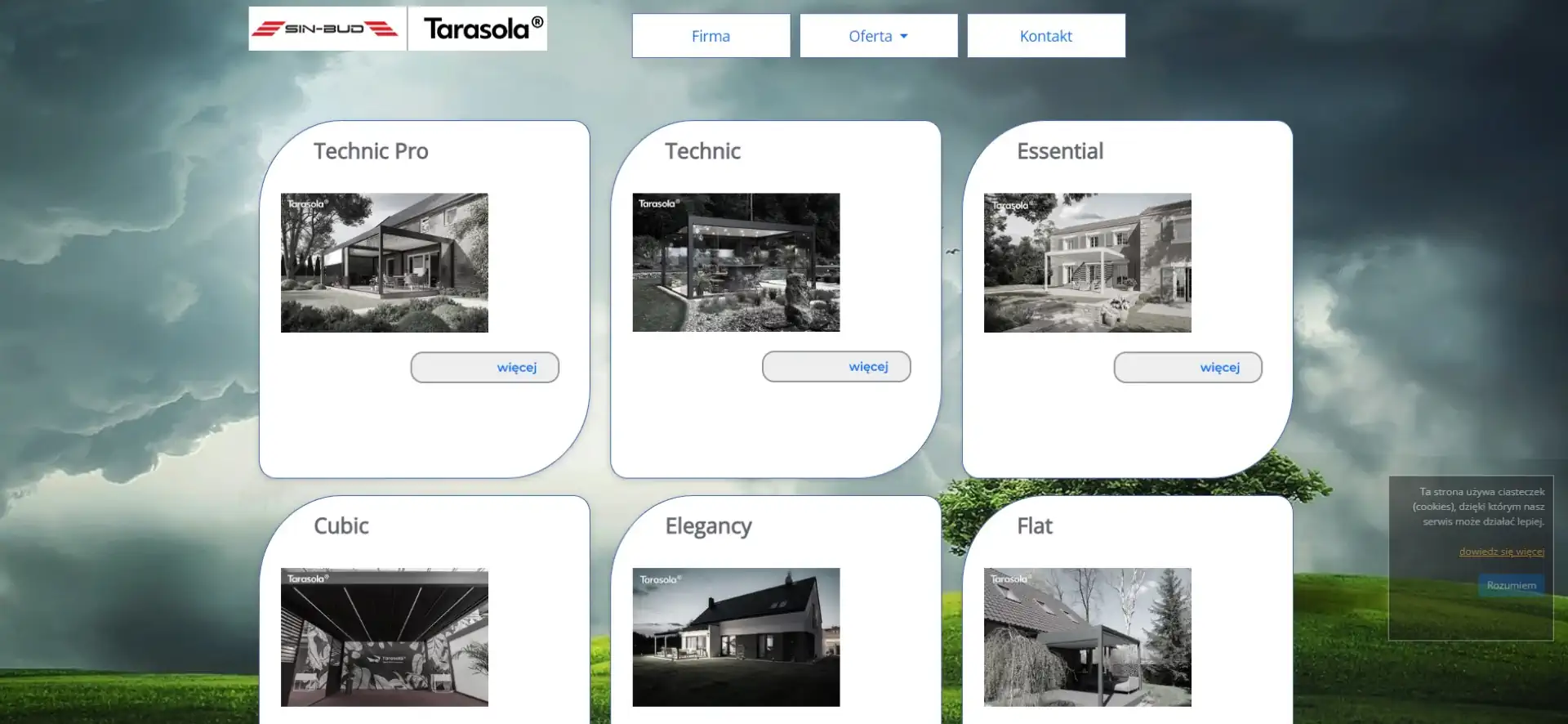The width and height of the screenshot is (1568, 724).
Task: Click the Flat pergola photo
Action: pos(1087,637)
